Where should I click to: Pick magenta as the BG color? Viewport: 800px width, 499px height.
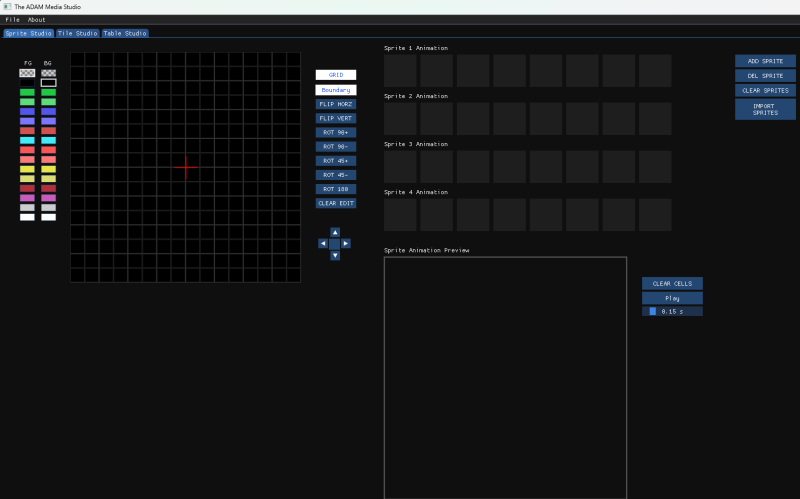(x=48, y=198)
